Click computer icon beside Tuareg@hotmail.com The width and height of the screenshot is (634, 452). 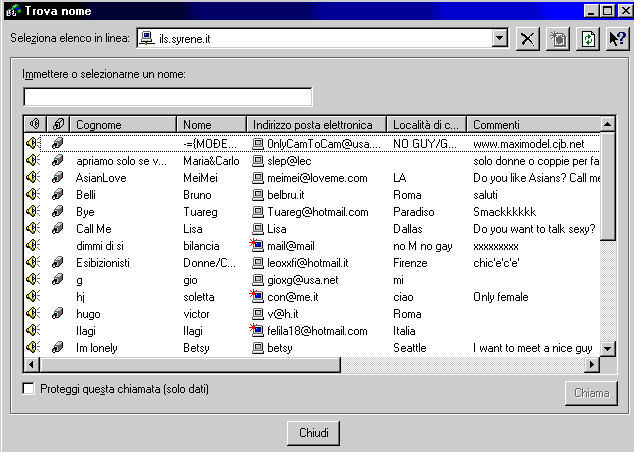pos(258,212)
